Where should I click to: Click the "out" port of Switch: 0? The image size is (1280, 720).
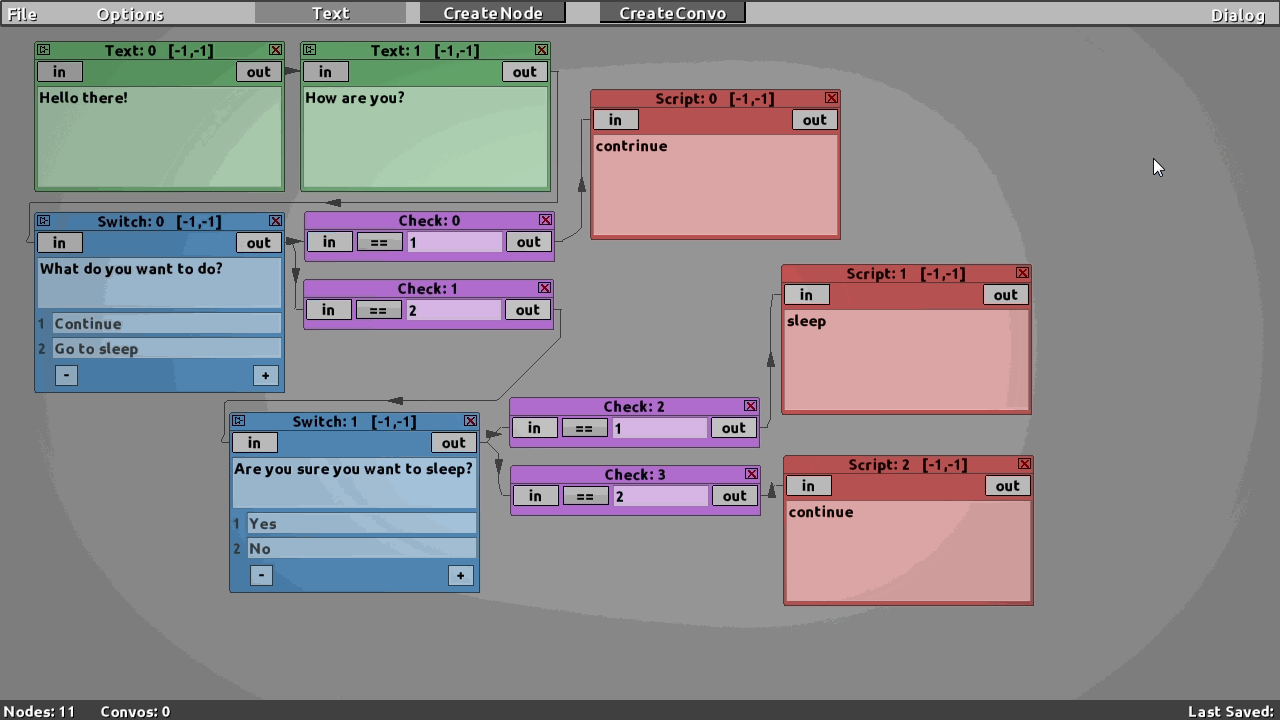[x=258, y=242]
